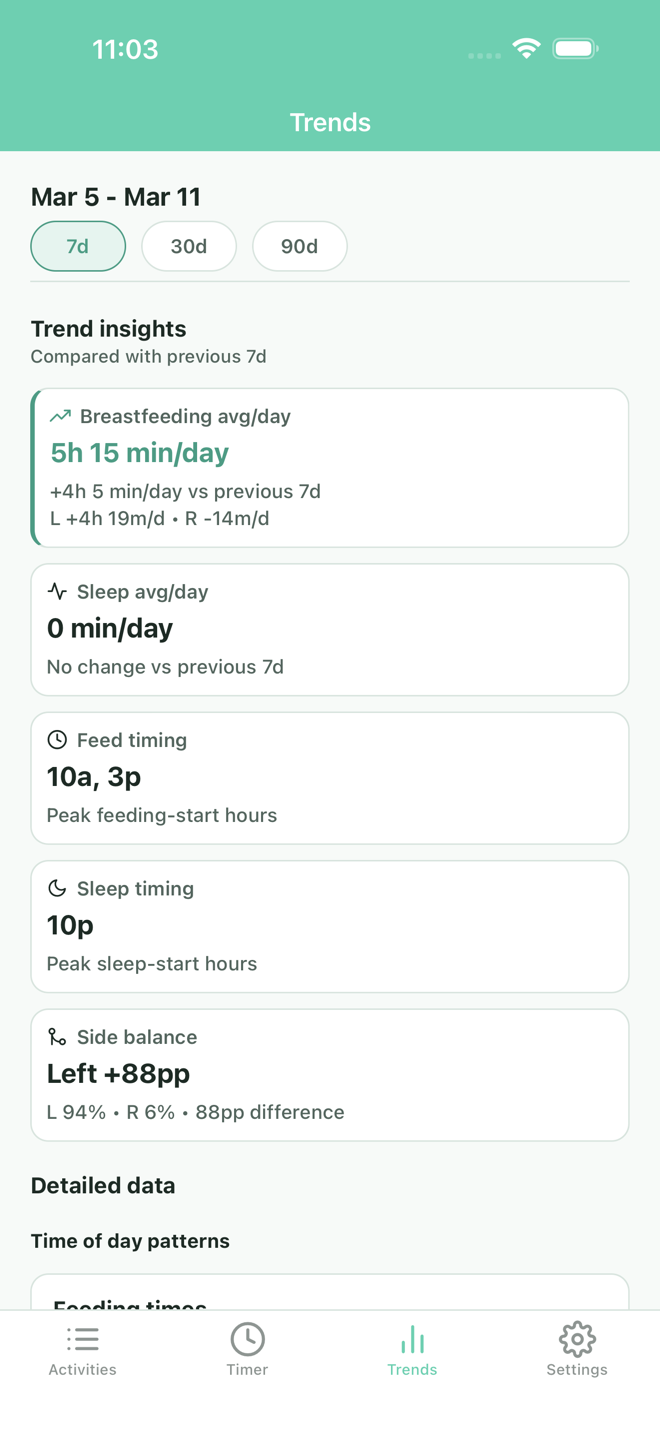
Task: Select the 7d time range
Action: pos(78,246)
